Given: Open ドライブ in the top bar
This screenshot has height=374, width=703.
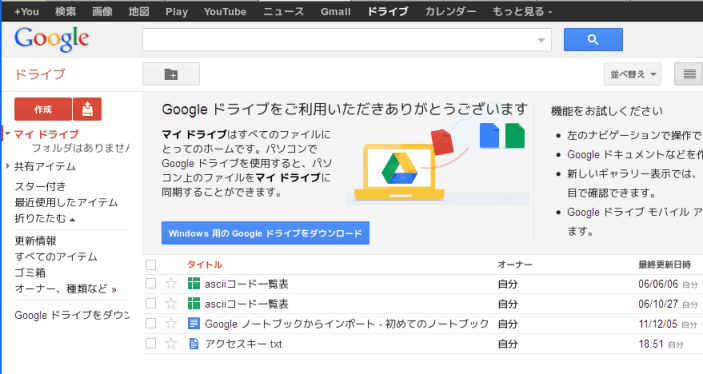Looking at the screenshot, I should (x=388, y=12).
